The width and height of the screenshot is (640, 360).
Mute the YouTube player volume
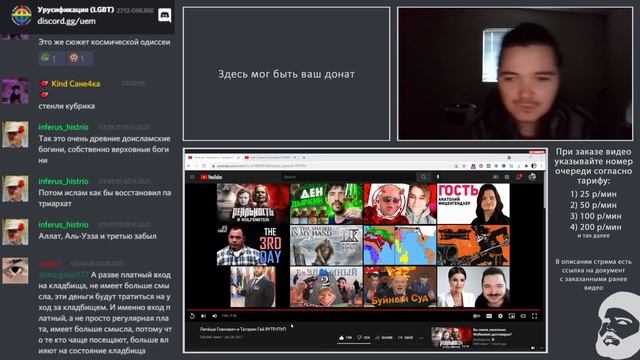click(215, 316)
